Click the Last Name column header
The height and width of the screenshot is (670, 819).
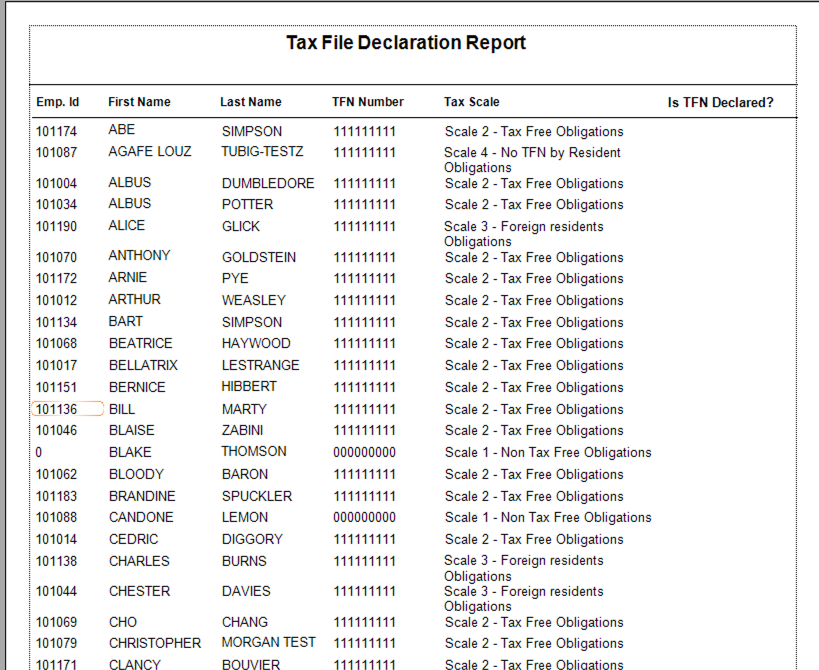pyautogui.click(x=251, y=102)
